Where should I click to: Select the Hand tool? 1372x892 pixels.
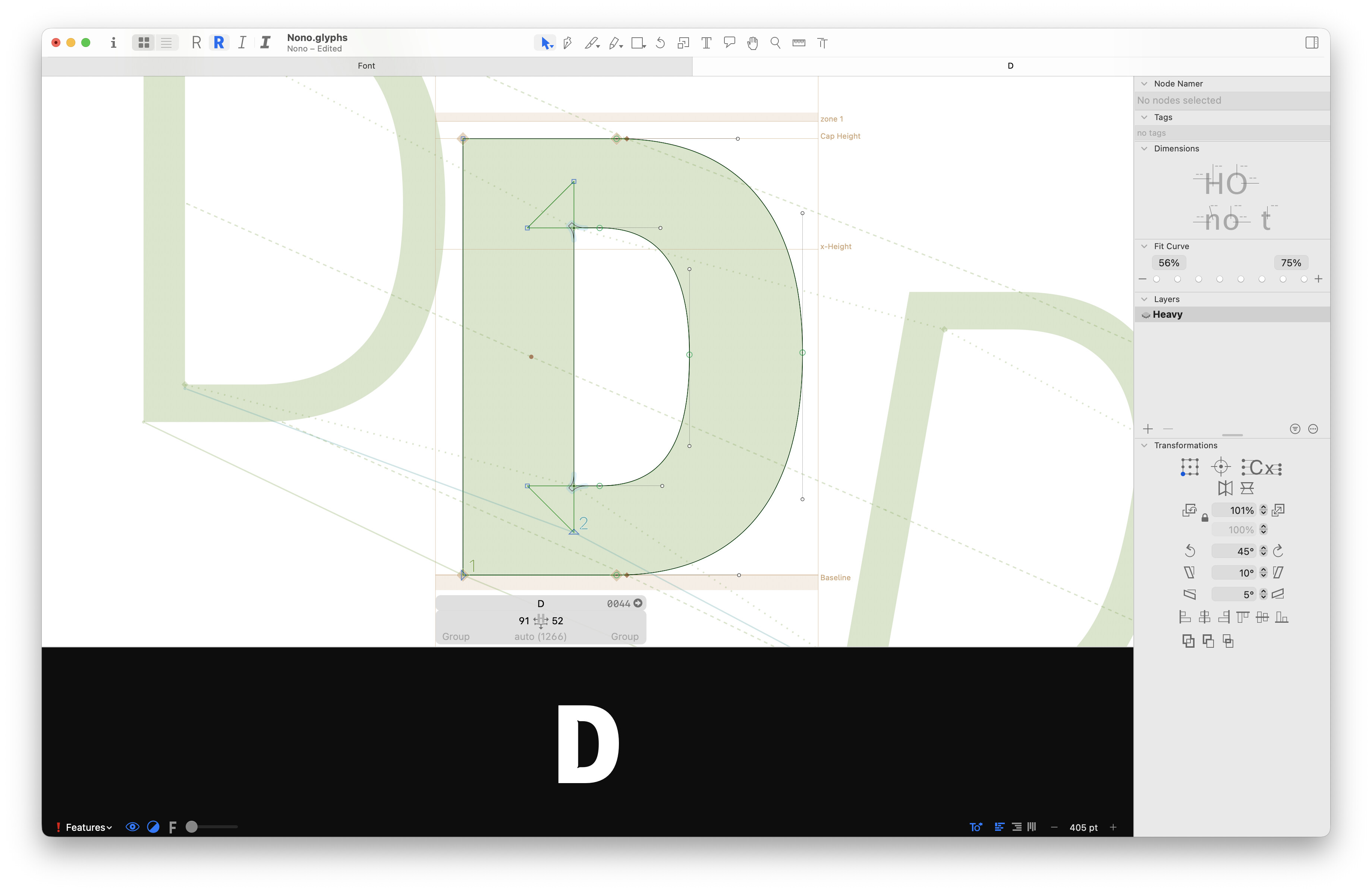point(752,43)
